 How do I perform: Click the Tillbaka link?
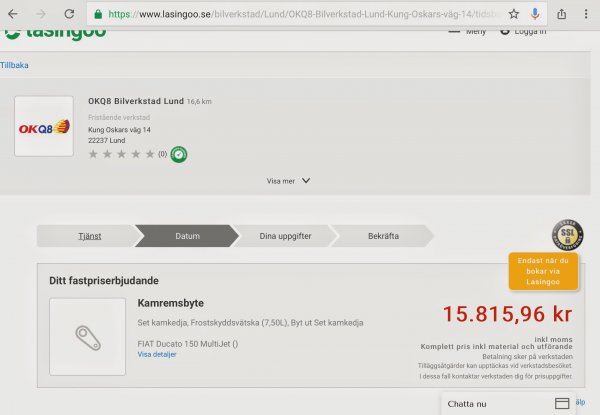pyautogui.click(x=14, y=65)
